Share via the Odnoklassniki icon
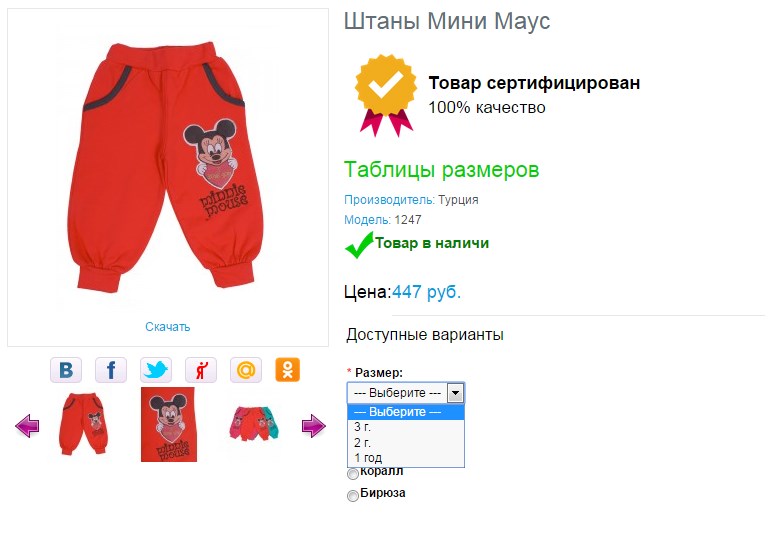772x545 pixels. tap(288, 370)
